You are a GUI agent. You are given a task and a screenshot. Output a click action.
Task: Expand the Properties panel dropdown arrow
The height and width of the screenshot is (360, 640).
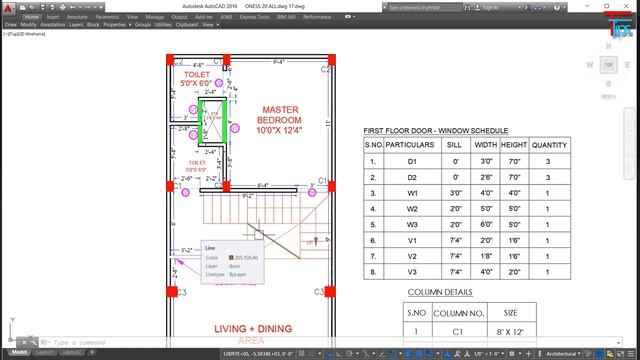tap(130, 25)
